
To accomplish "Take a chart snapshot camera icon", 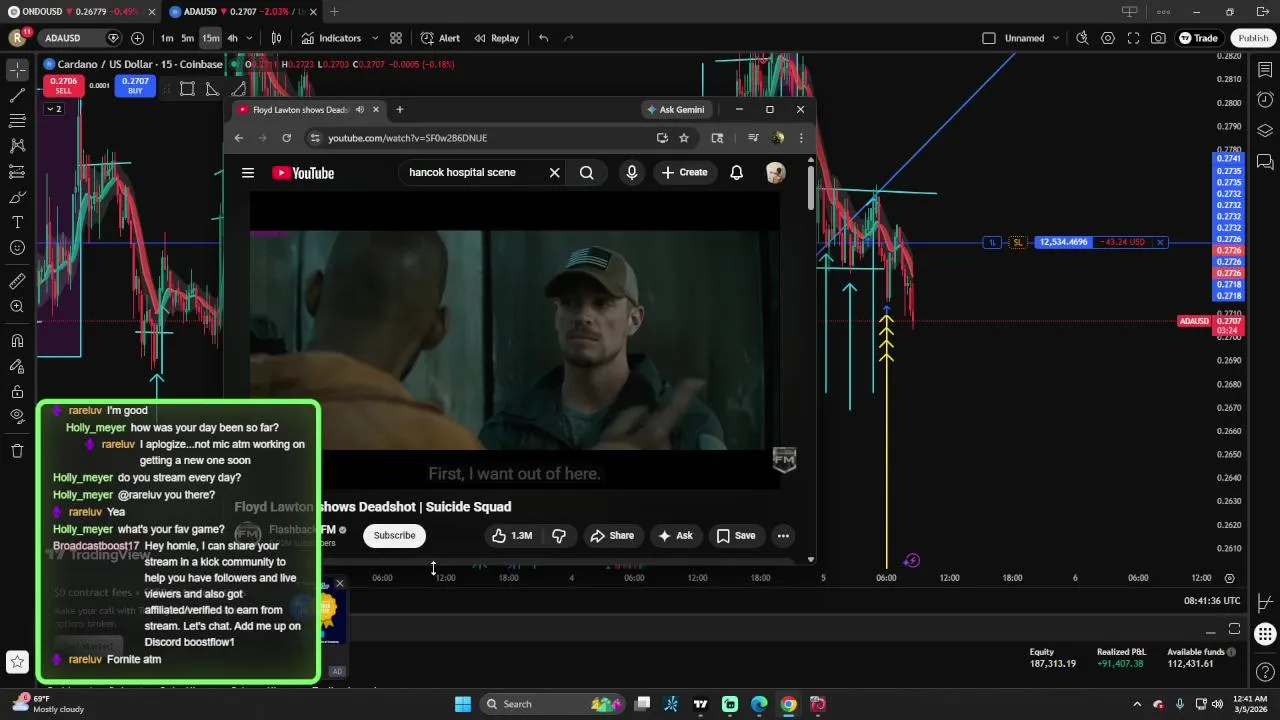I will pos(1158,38).
